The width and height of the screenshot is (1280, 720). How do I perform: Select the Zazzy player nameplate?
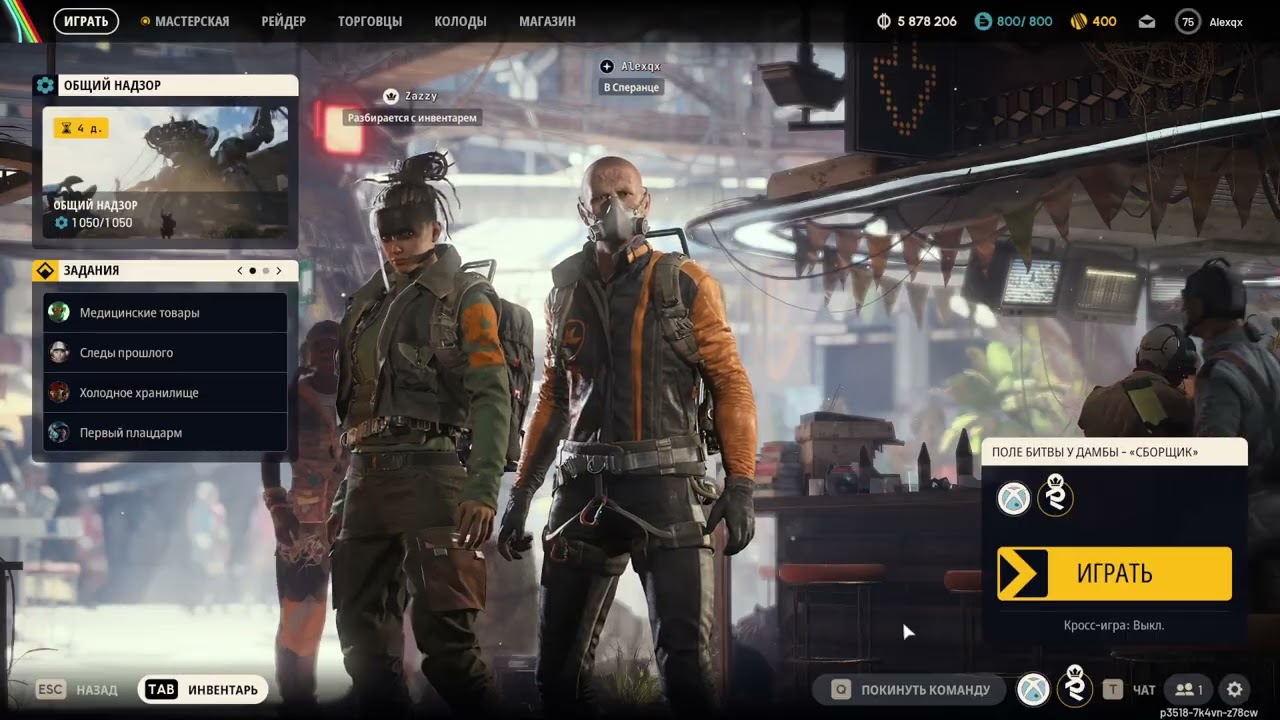click(421, 96)
